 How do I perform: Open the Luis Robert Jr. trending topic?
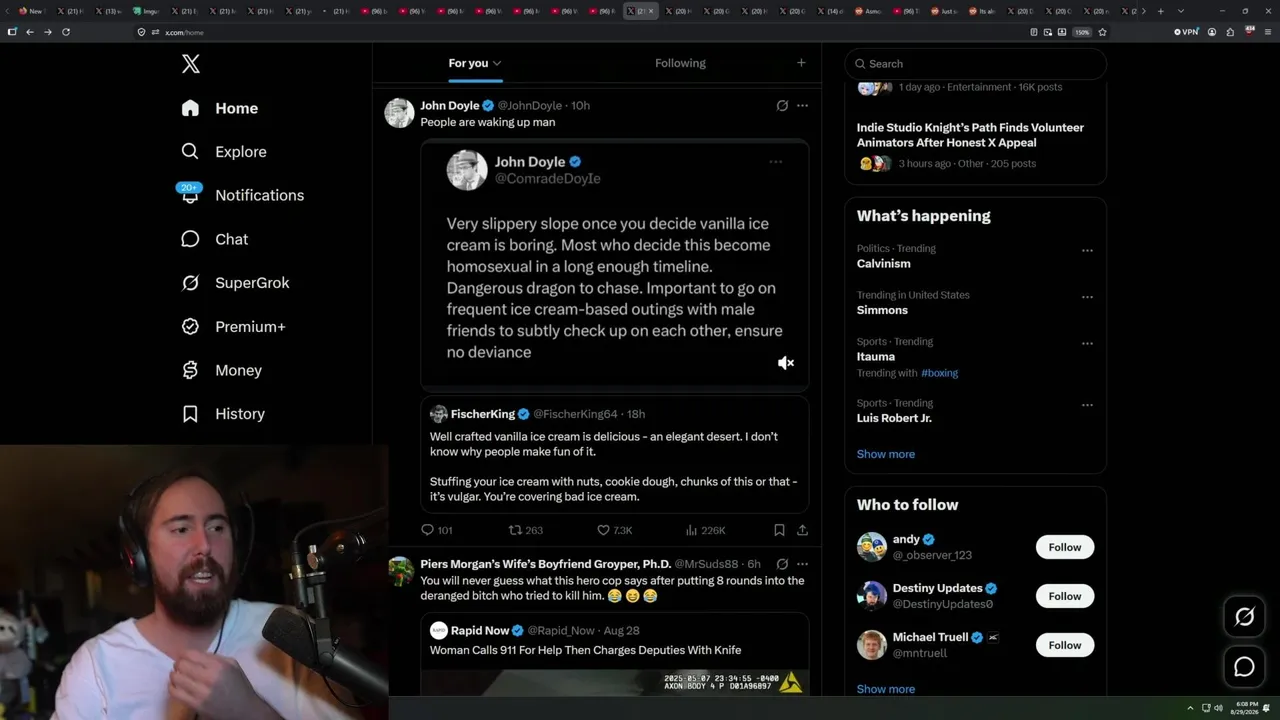[894, 418]
